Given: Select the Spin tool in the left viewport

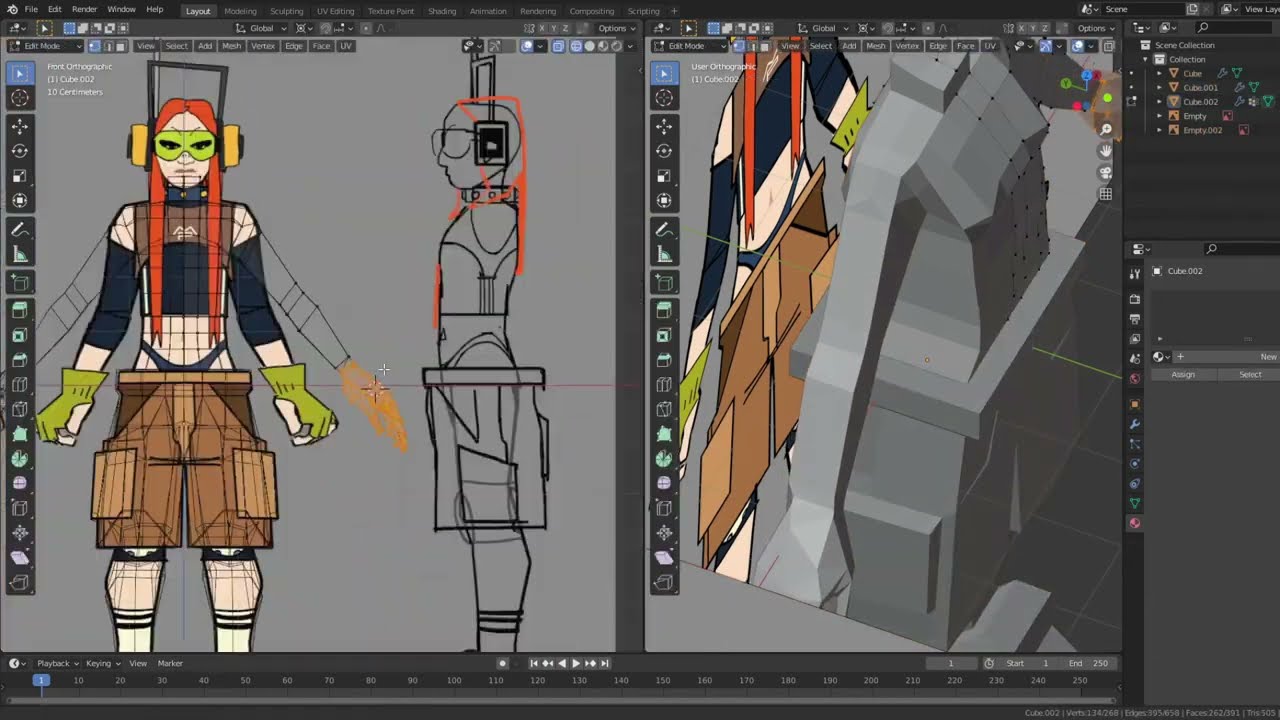Looking at the screenshot, I should [x=20, y=459].
